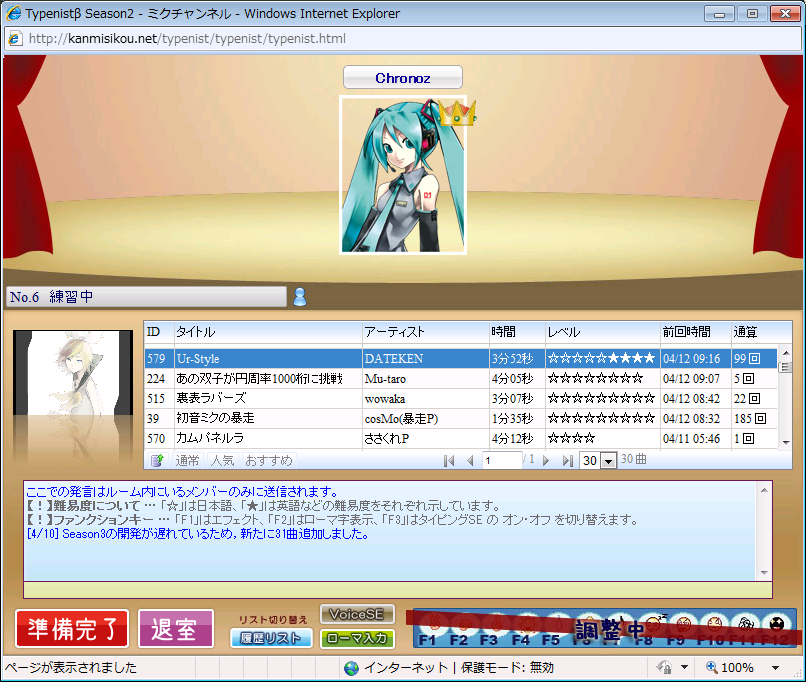Viewport: 806px width, 682px height.
Task: Click the security lock icon in status bar
Action: tap(664, 668)
